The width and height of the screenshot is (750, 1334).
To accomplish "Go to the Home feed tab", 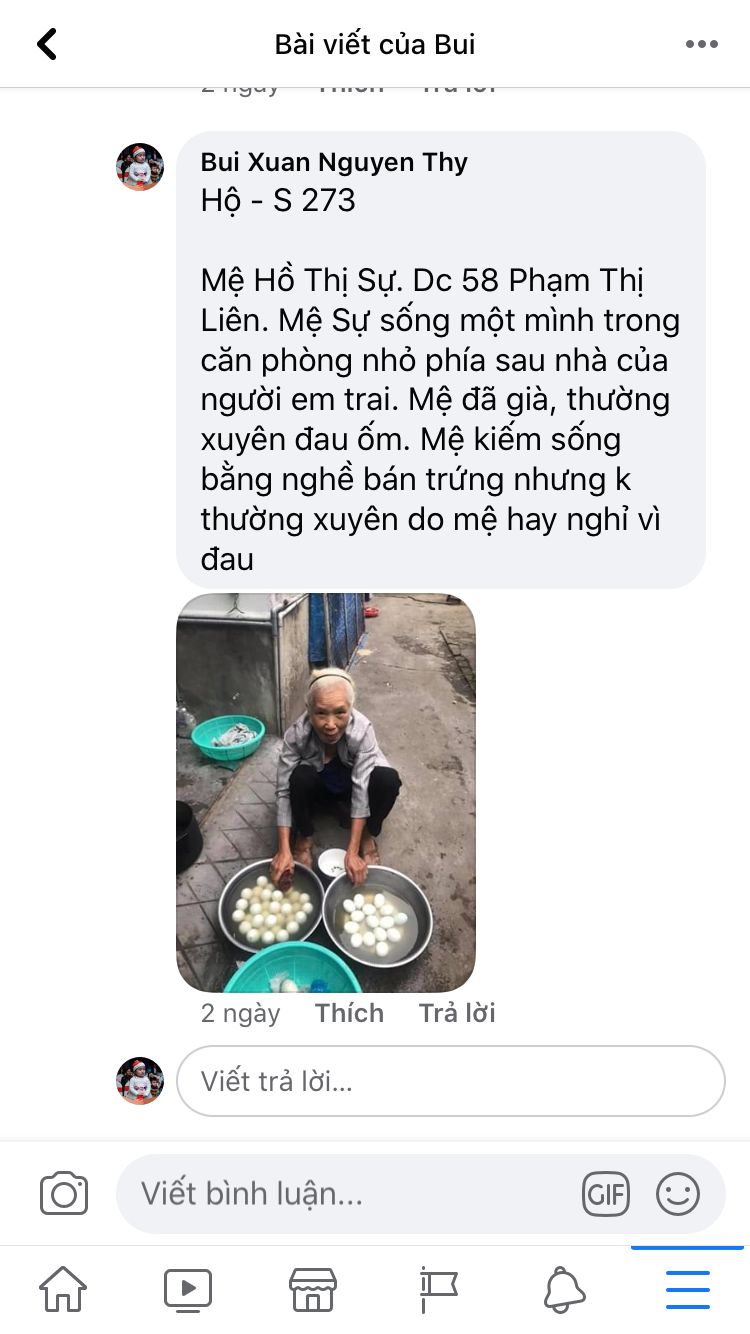I will pyautogui.click(x=62, y=1290).
